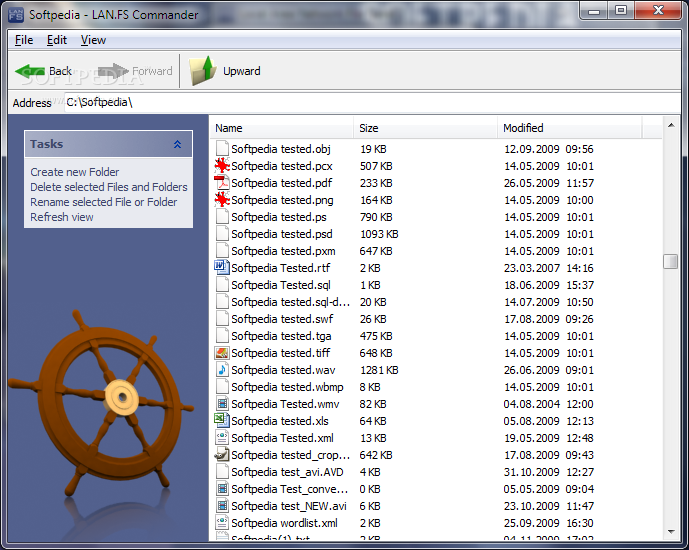Click the PDF icon of Softpedia tested.pdf

(222, 183)
